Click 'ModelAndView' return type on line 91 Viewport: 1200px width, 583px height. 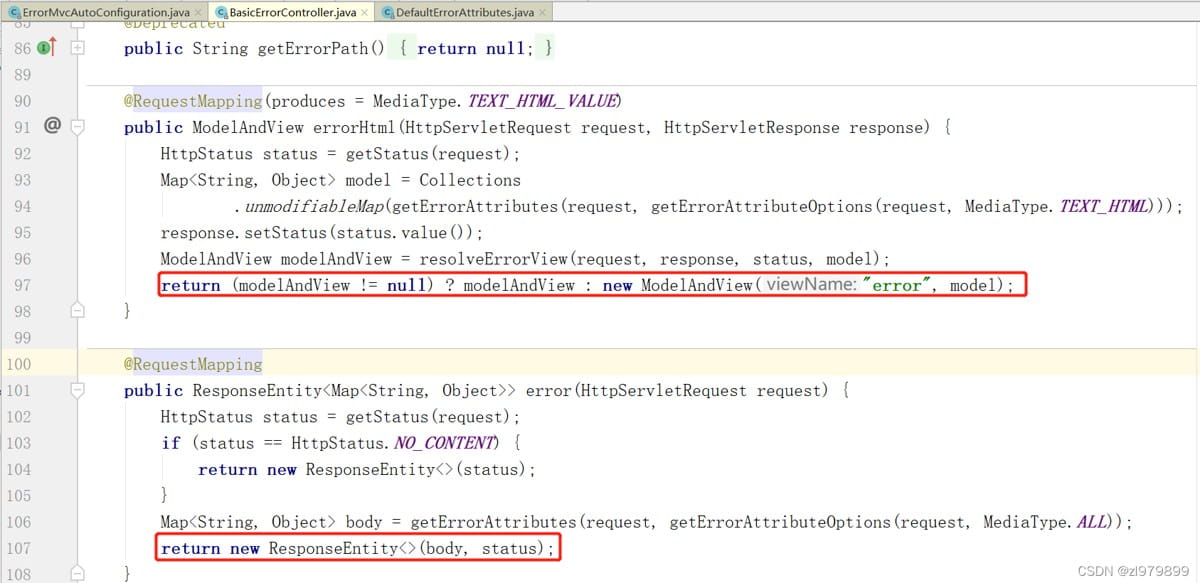point(248,127)
